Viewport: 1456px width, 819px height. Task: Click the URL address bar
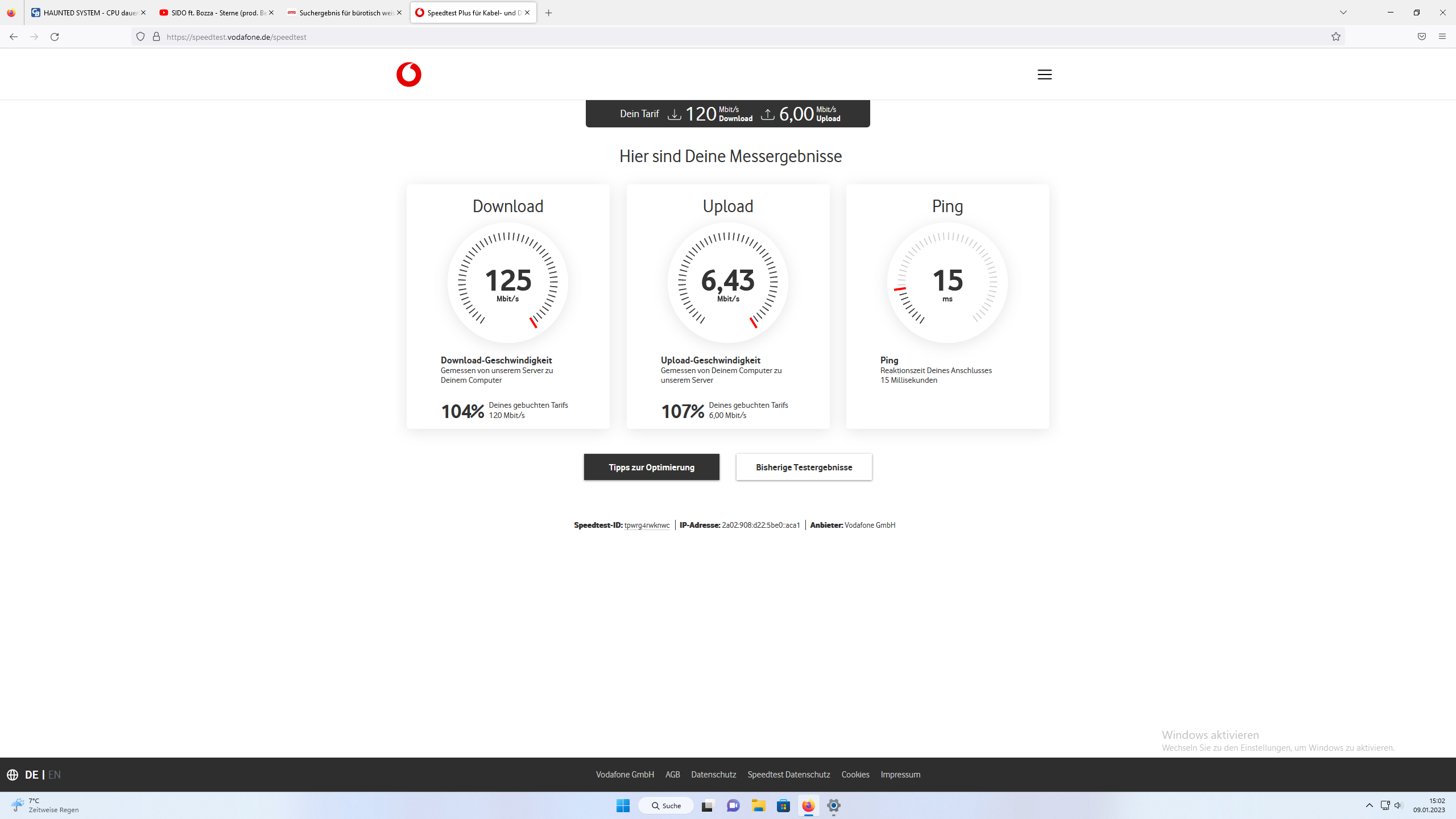pyautogui.click(x=739, y=37)
